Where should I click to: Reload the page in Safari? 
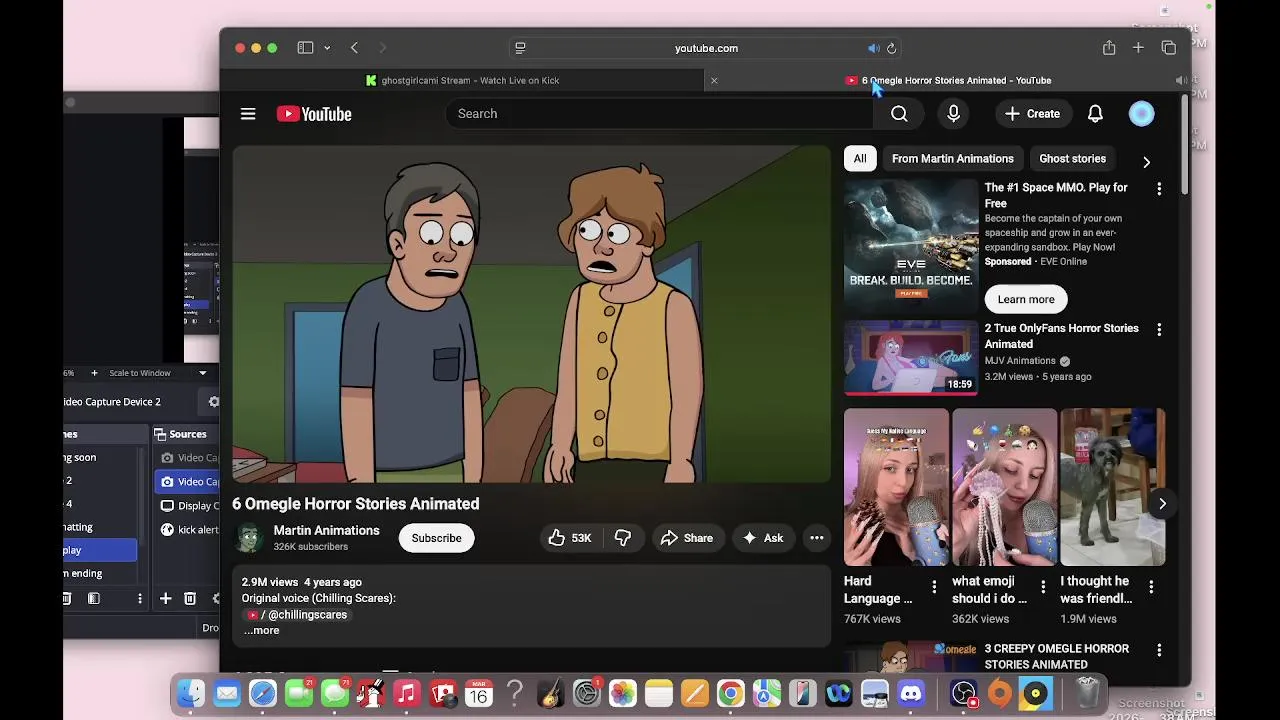[891, 48]
